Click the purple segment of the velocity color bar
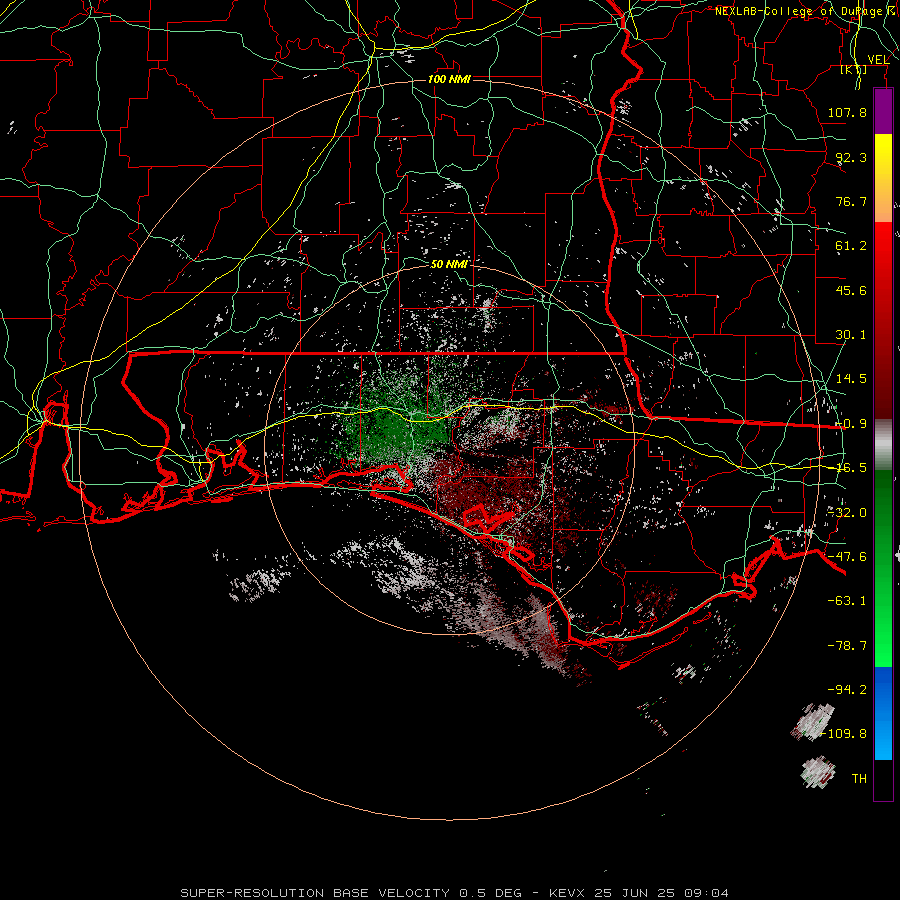 coord(883,112)
